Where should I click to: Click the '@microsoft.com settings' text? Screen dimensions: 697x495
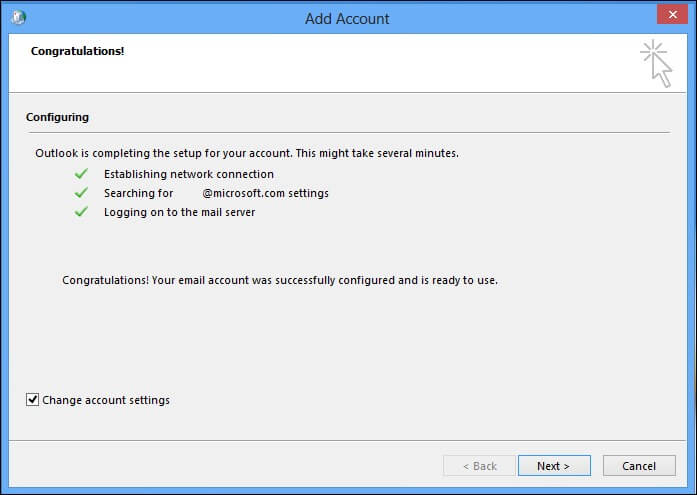(265, 193)
